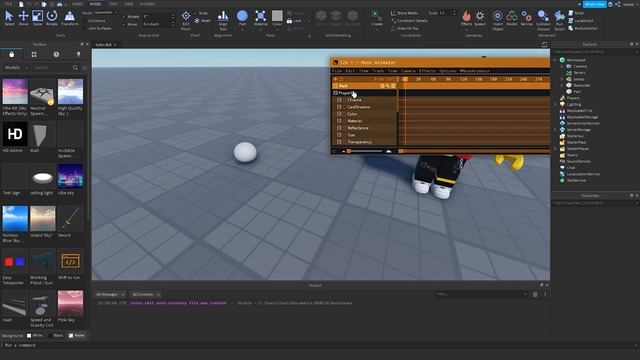Insert a ModuleScript from ribbon
Image resolution: width=640 pixels, height=360 pixels.
point(582,28)
